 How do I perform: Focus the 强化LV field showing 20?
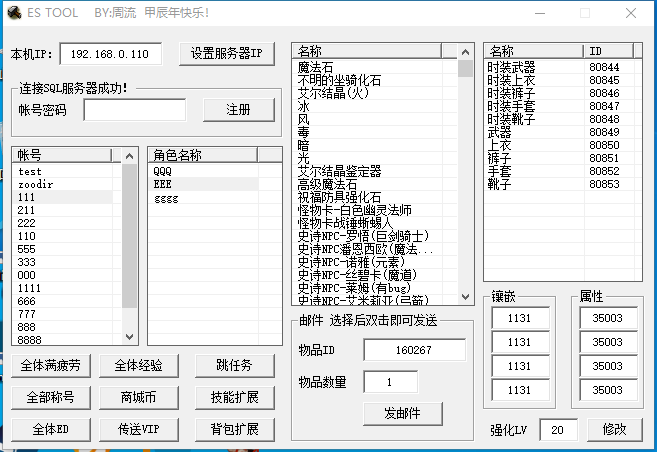click(x=559, y=429)
